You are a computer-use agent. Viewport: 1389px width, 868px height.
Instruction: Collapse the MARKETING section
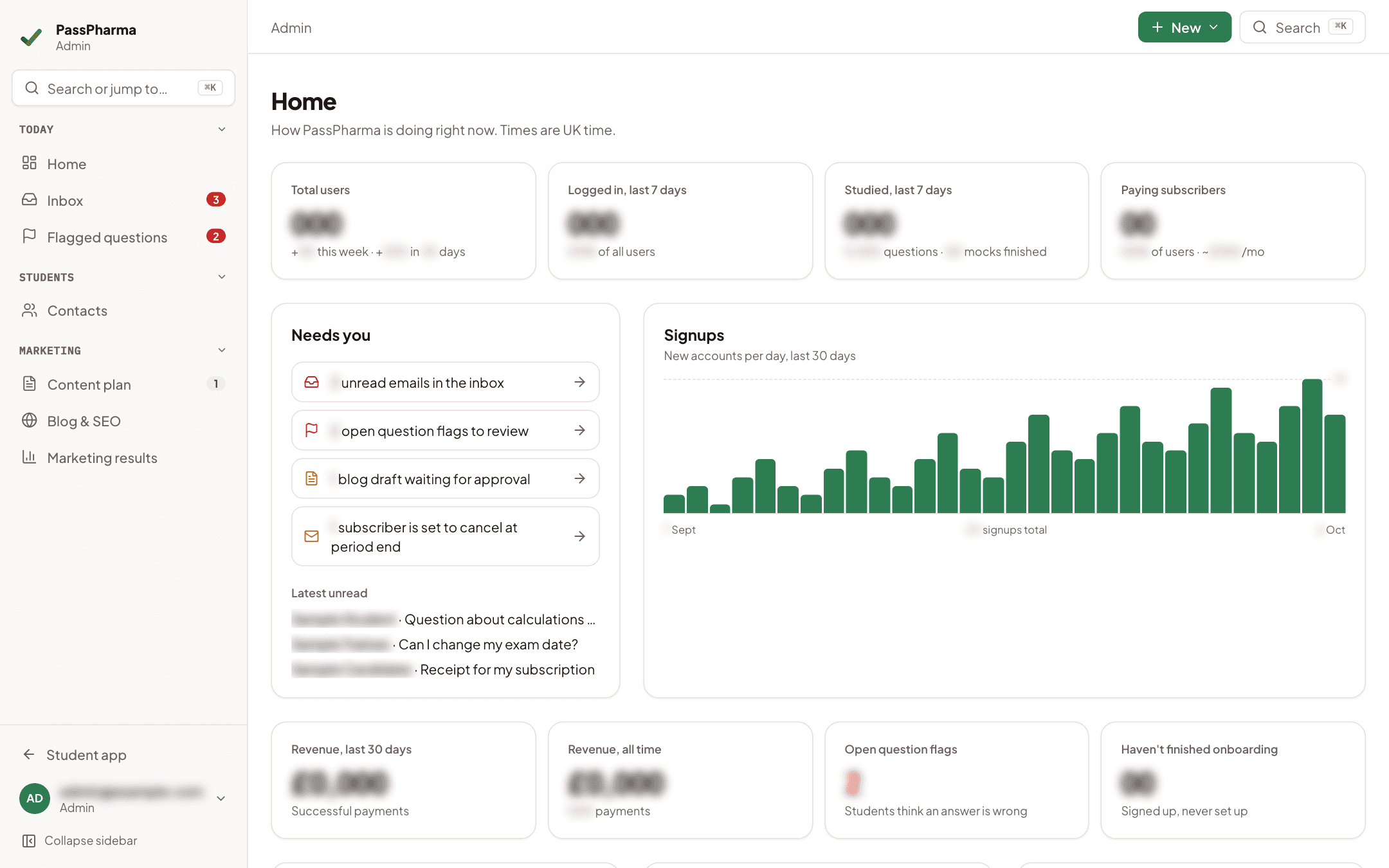click(x=222, y=350)
